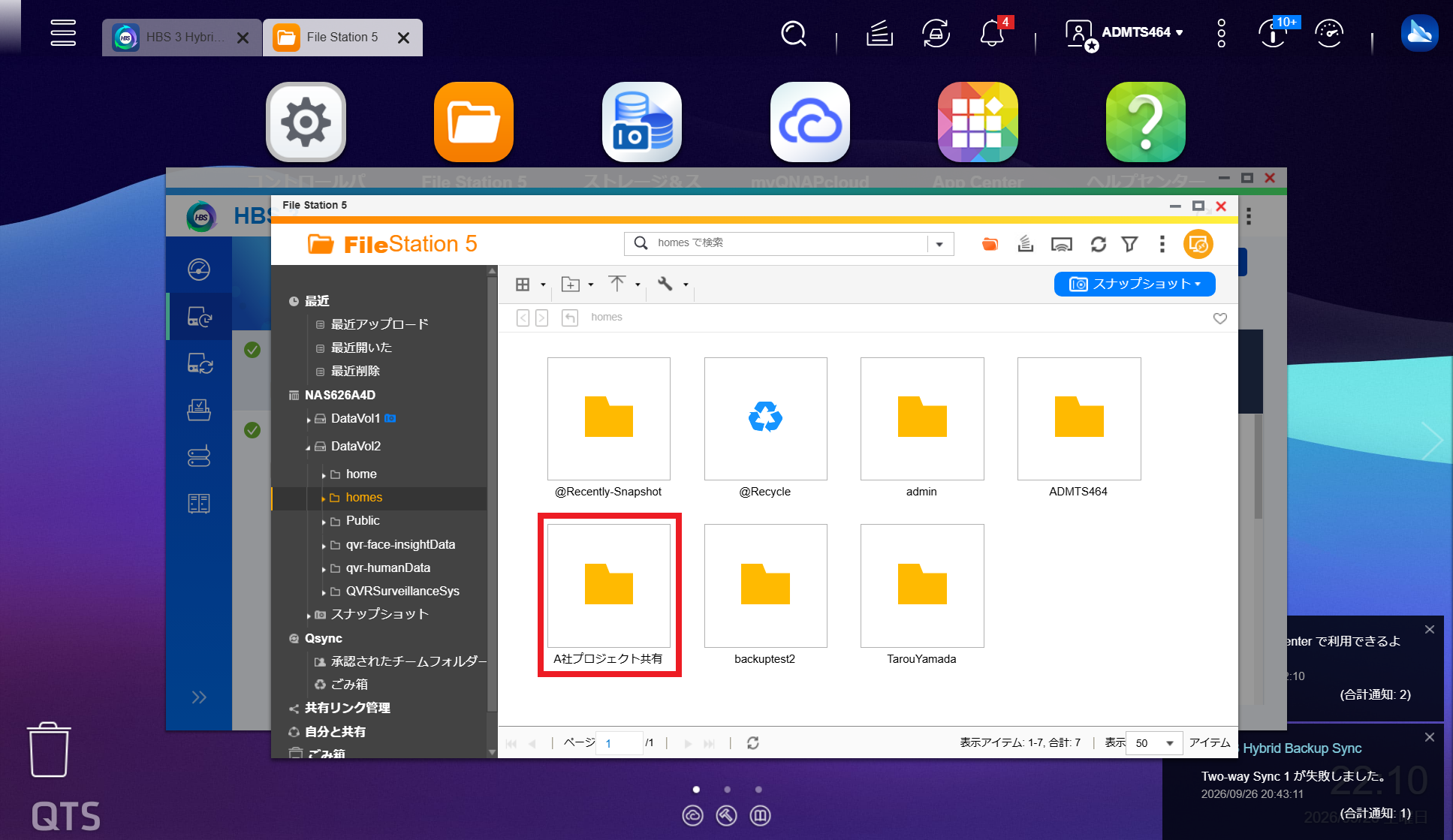Launch Control Panel gear desktop icon
The width and height of the screenshot is (1453, 840).
(x=306, y=122)
